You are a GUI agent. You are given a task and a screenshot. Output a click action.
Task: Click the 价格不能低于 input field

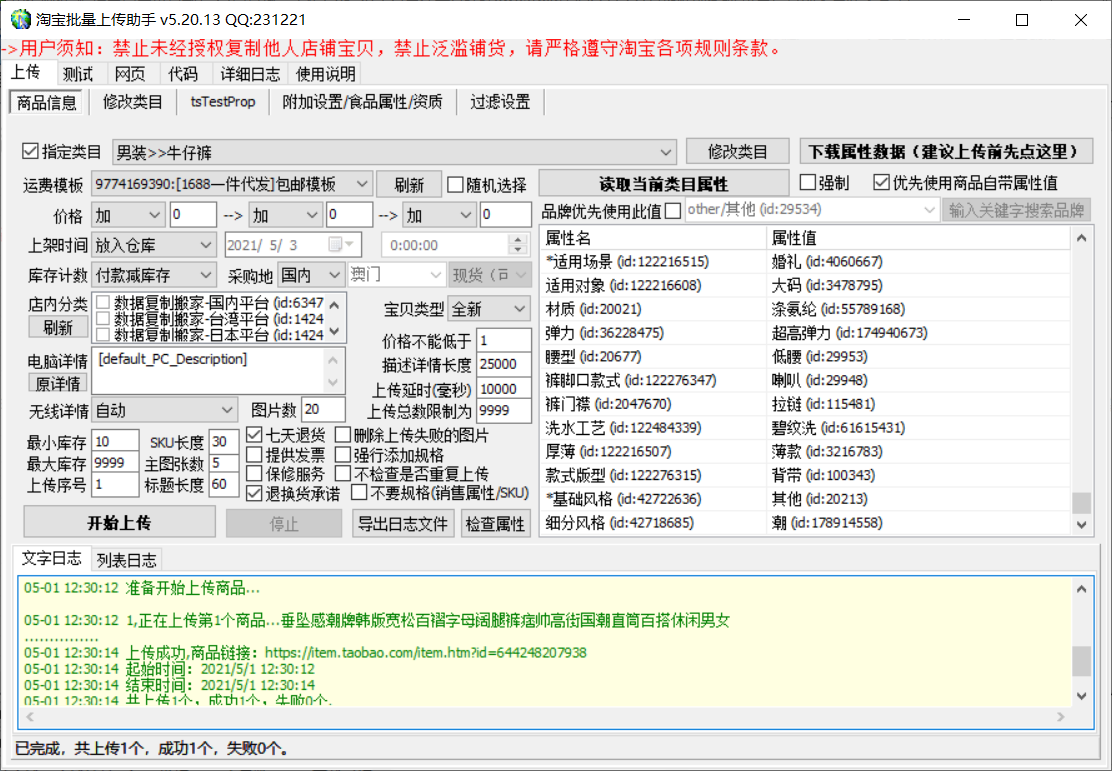pyautogui.click(x=504, y=340)
